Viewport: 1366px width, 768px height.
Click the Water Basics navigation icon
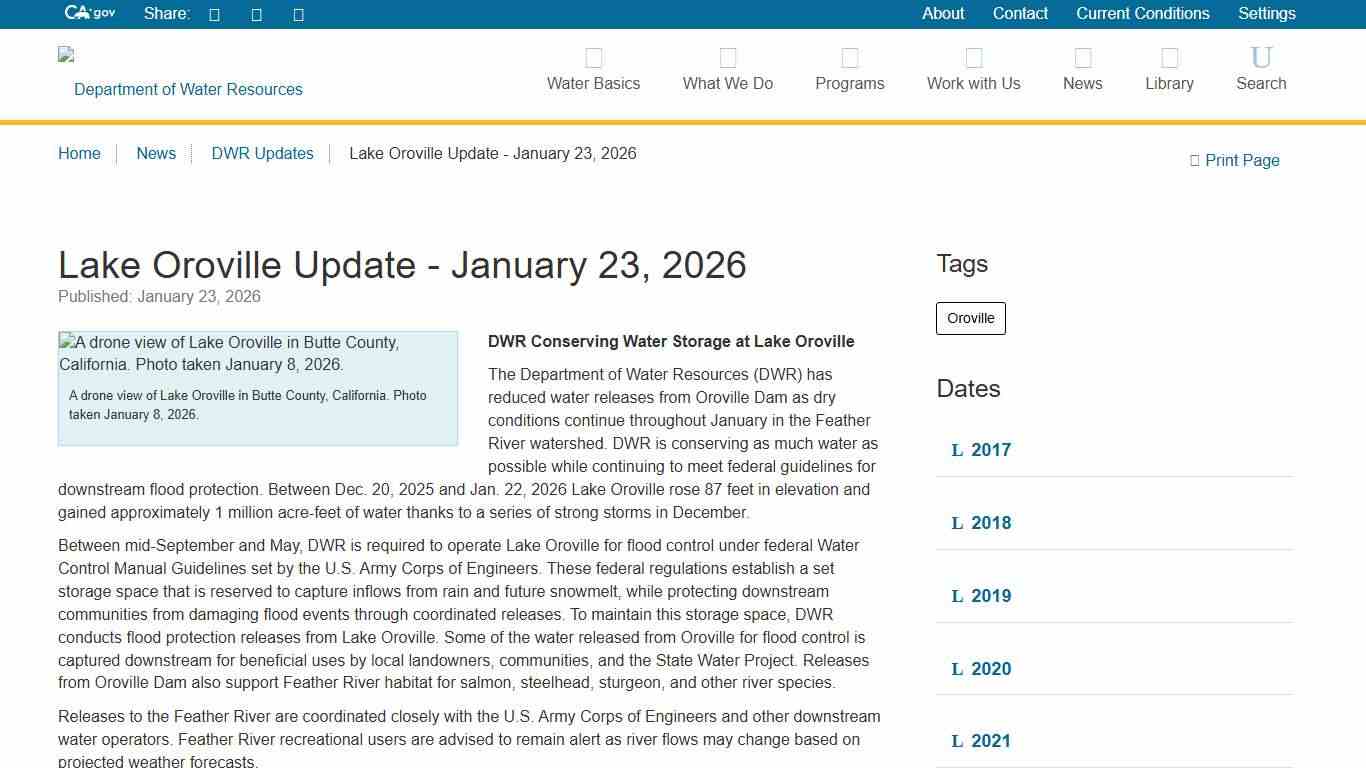[593, 58]
